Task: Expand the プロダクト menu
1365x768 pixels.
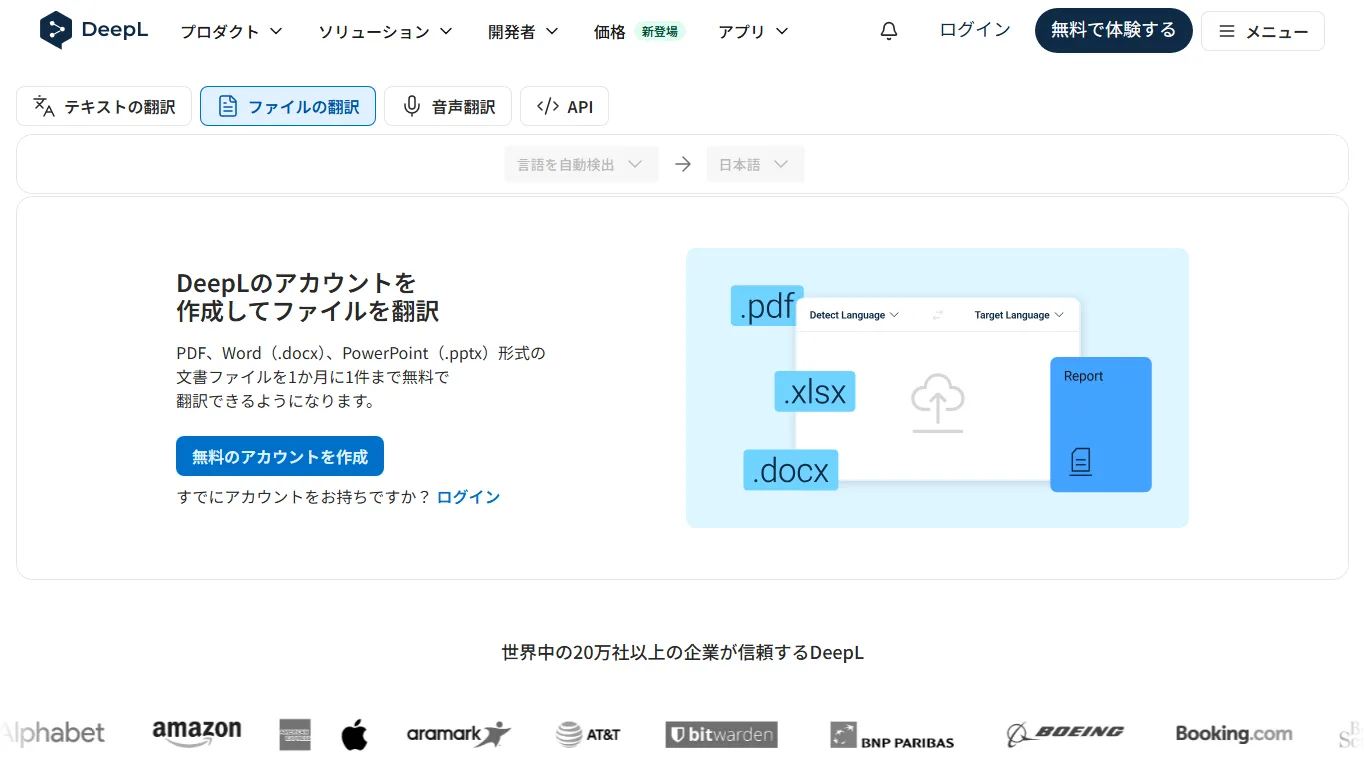Action: pyautogui.click(x=232, y=31)
